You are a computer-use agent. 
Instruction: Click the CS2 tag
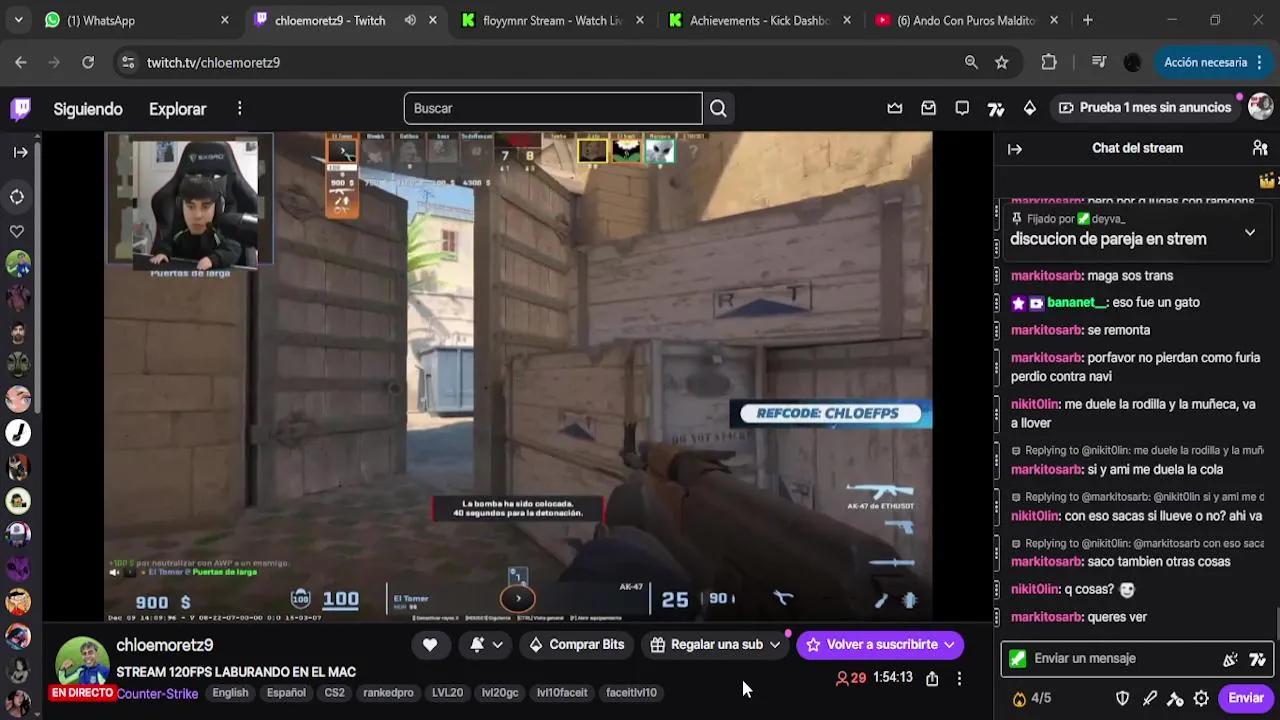(x=334, y=693)
